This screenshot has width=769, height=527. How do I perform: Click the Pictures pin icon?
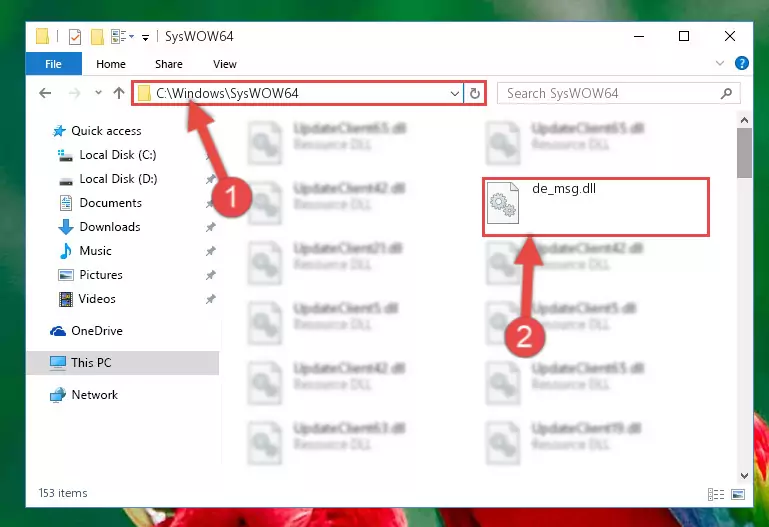[x=210, y=275]
